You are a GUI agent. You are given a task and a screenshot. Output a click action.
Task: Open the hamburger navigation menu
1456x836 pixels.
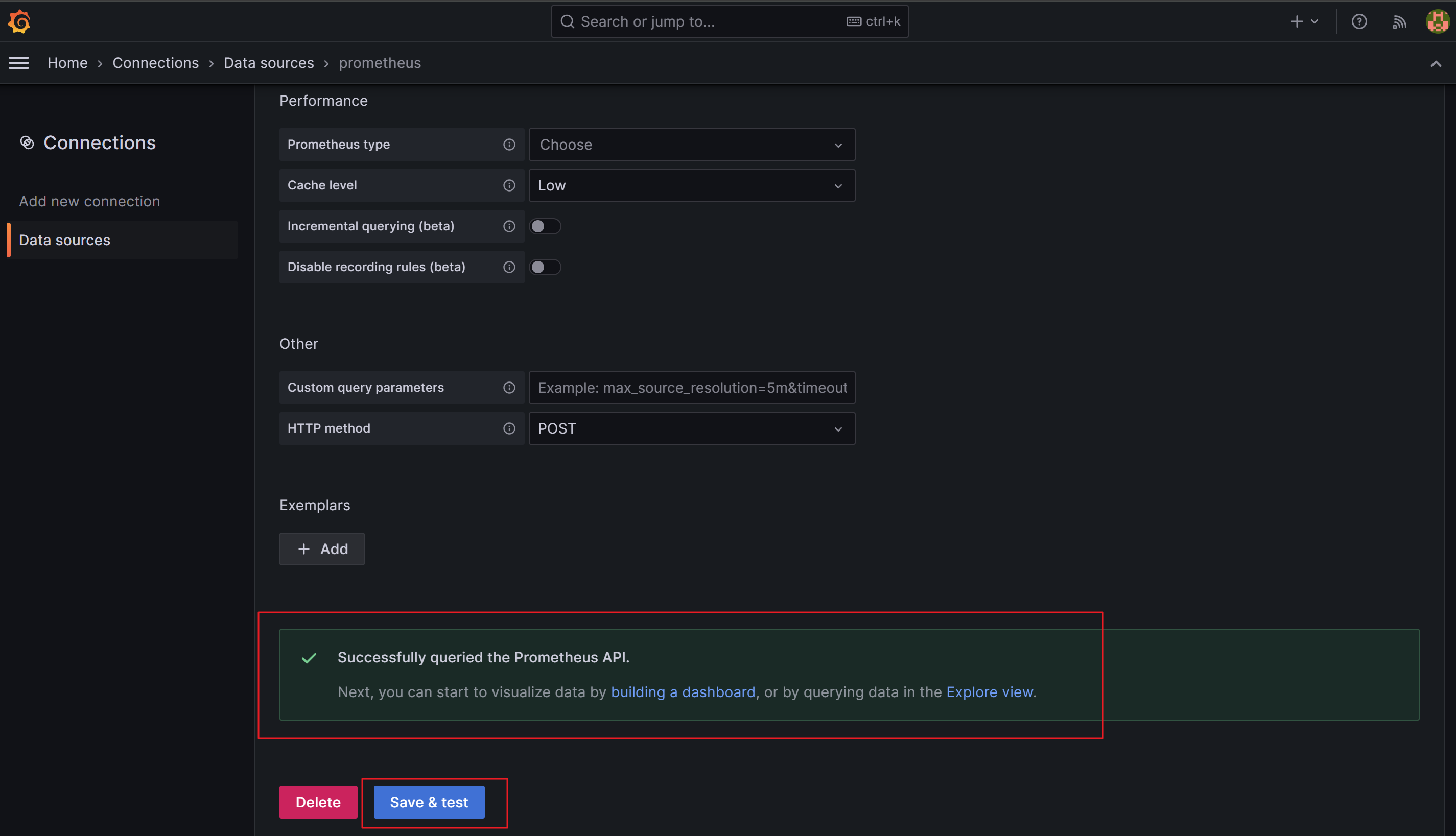point(19,63)
